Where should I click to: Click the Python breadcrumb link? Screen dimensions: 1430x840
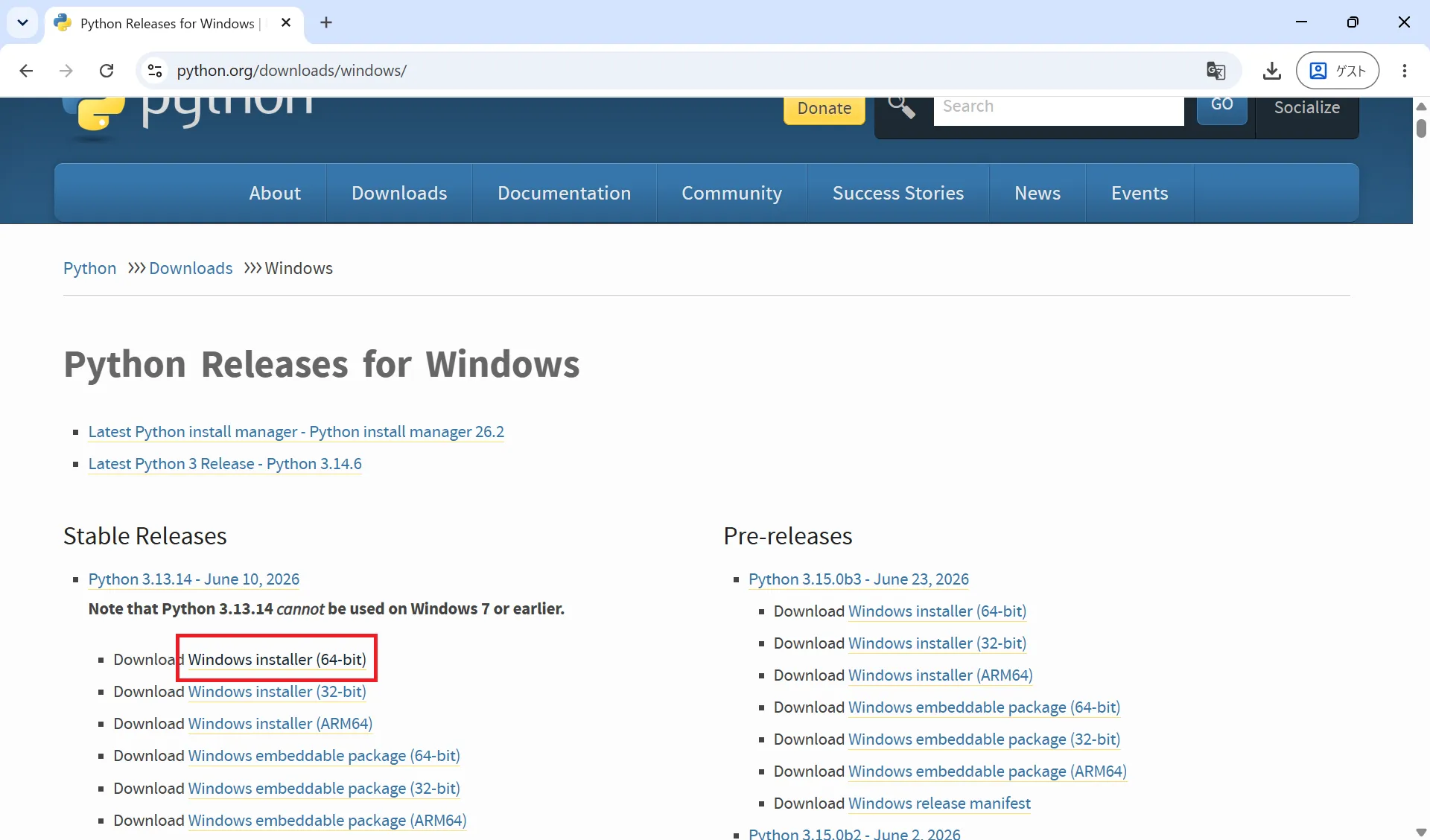(x=89, y=268)
